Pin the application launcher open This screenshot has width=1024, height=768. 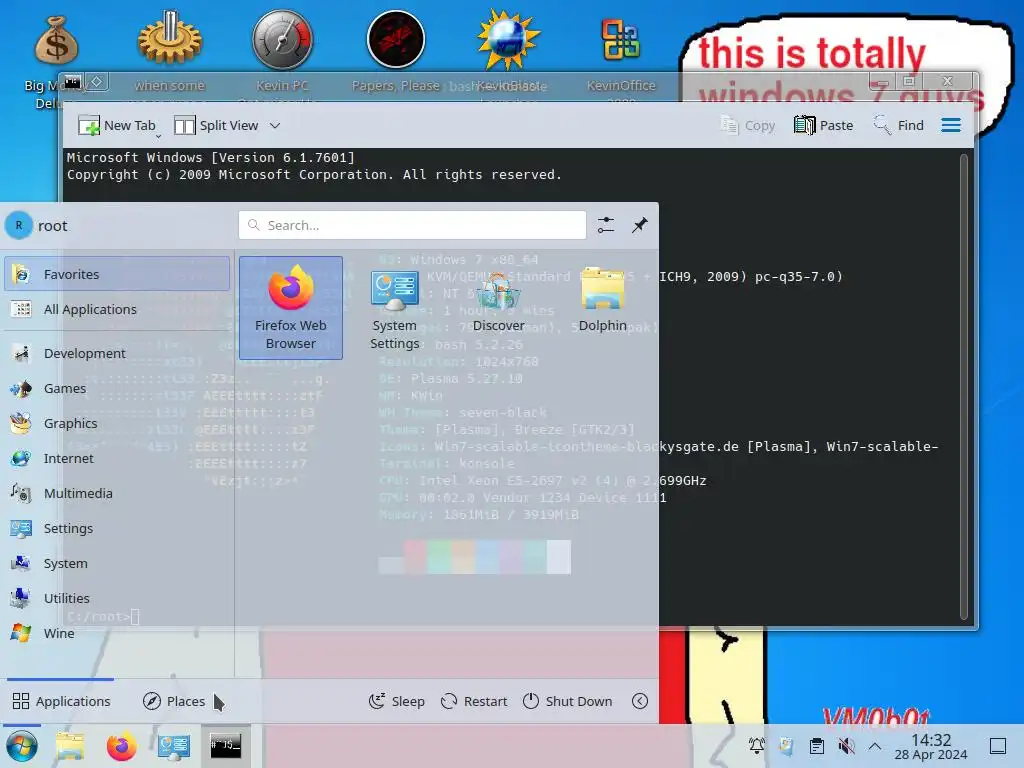[639, 225]
